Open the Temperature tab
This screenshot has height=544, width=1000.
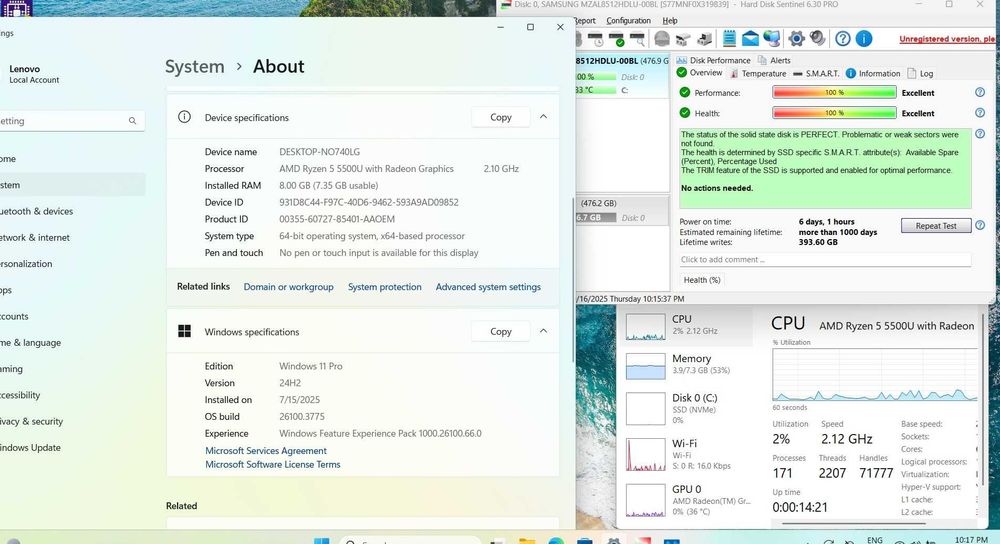758,73
